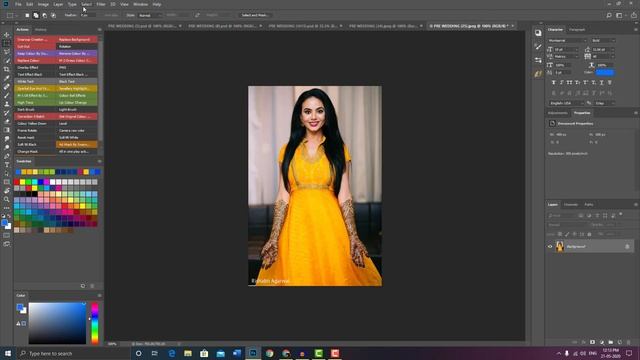Select the Eyedropper tool
640x360 pixels.
[7, 78]
